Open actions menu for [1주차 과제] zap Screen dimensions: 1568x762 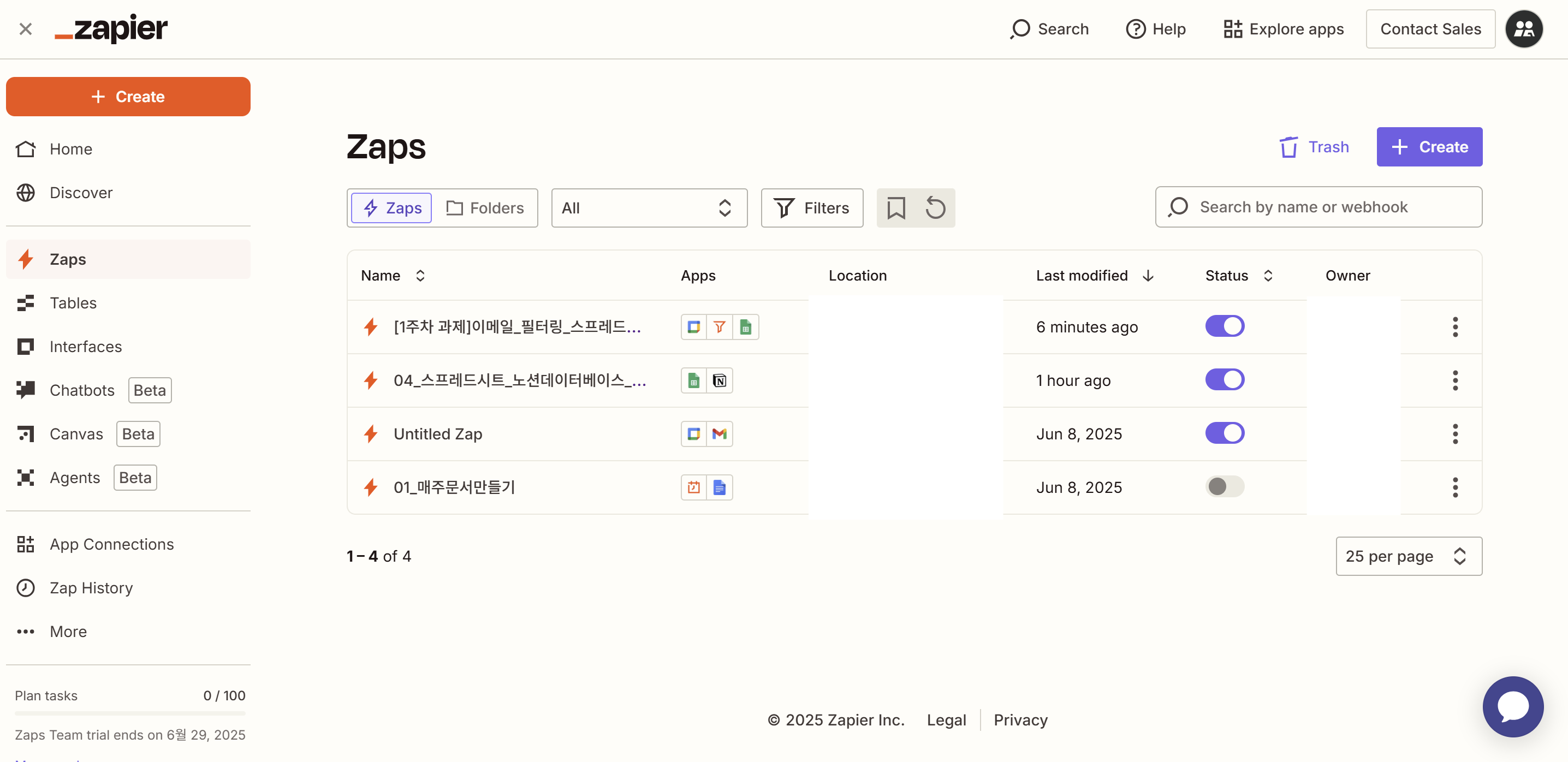pyautogui.click(x=1455, y=327)
